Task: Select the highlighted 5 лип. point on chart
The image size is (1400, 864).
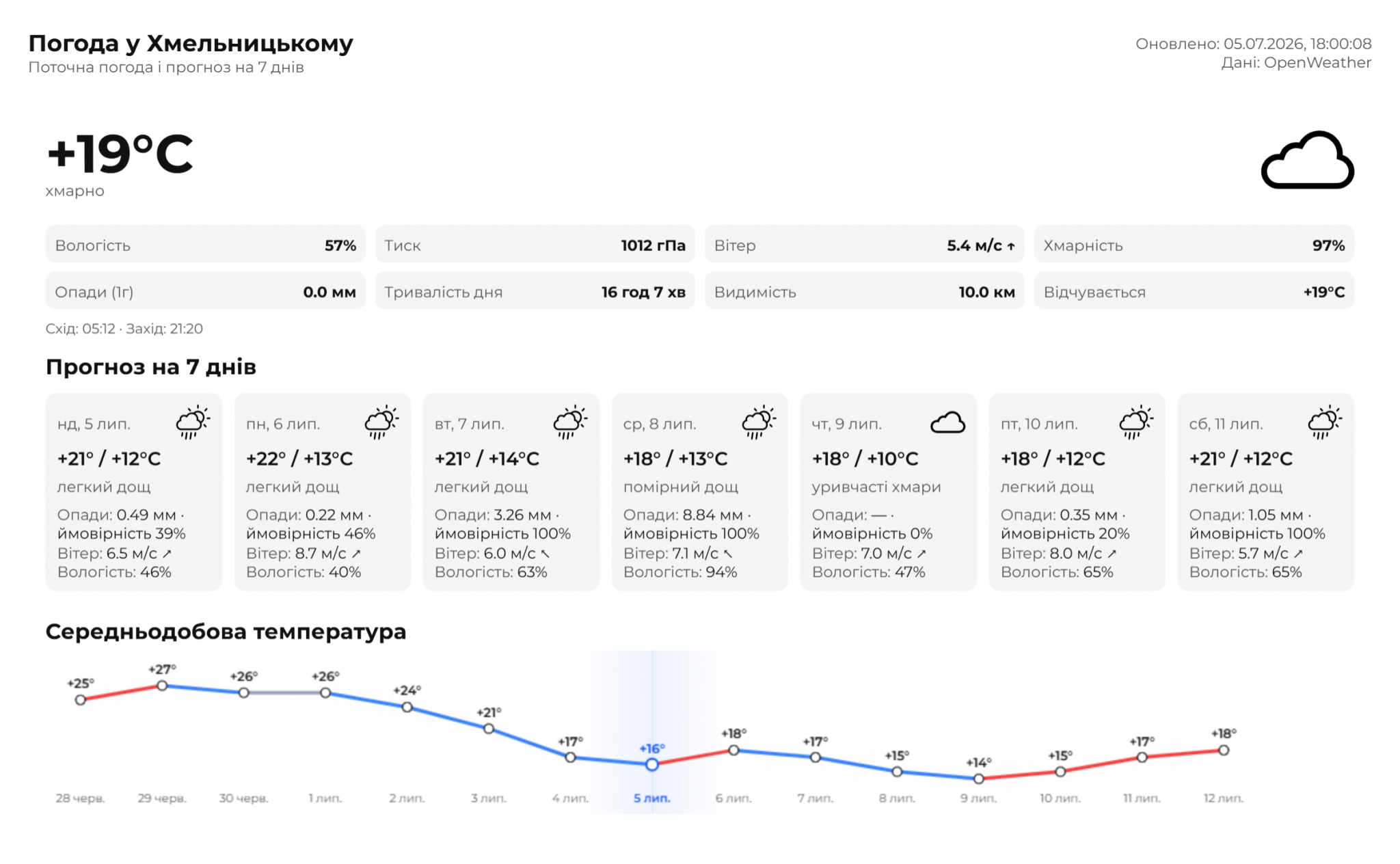Action: click(x=652, y=764)
